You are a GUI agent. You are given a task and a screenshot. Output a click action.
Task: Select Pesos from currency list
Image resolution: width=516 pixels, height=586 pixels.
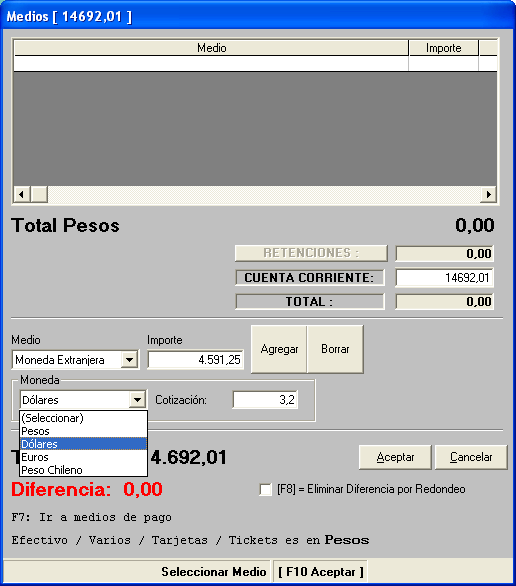[x=83, y=431]
